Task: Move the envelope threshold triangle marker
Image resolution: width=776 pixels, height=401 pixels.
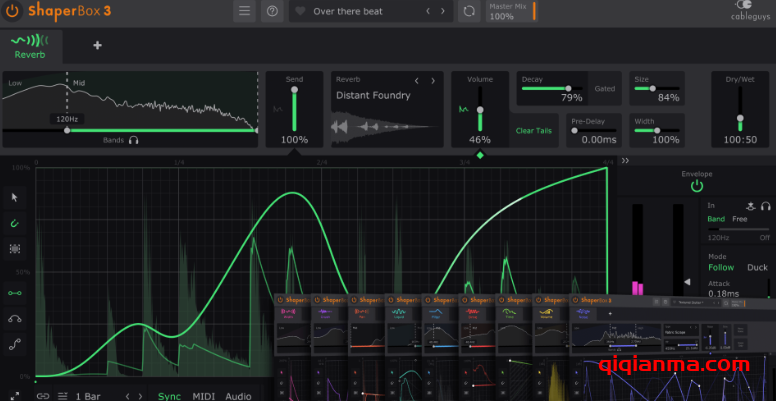Action: click(687, 282)
